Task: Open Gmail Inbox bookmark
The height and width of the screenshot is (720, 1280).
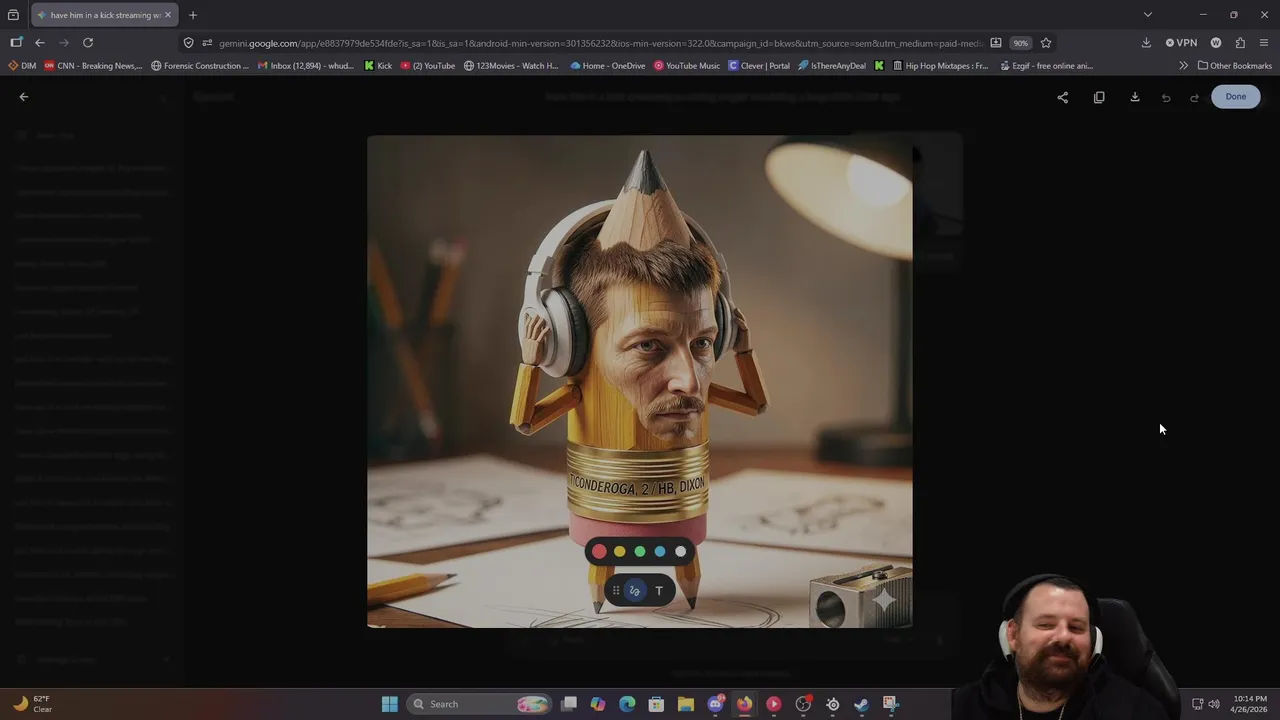Action: pos(306,66)
